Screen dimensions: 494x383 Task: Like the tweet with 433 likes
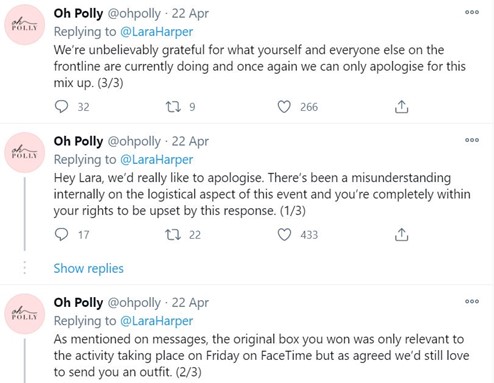(x=284, y=235)
